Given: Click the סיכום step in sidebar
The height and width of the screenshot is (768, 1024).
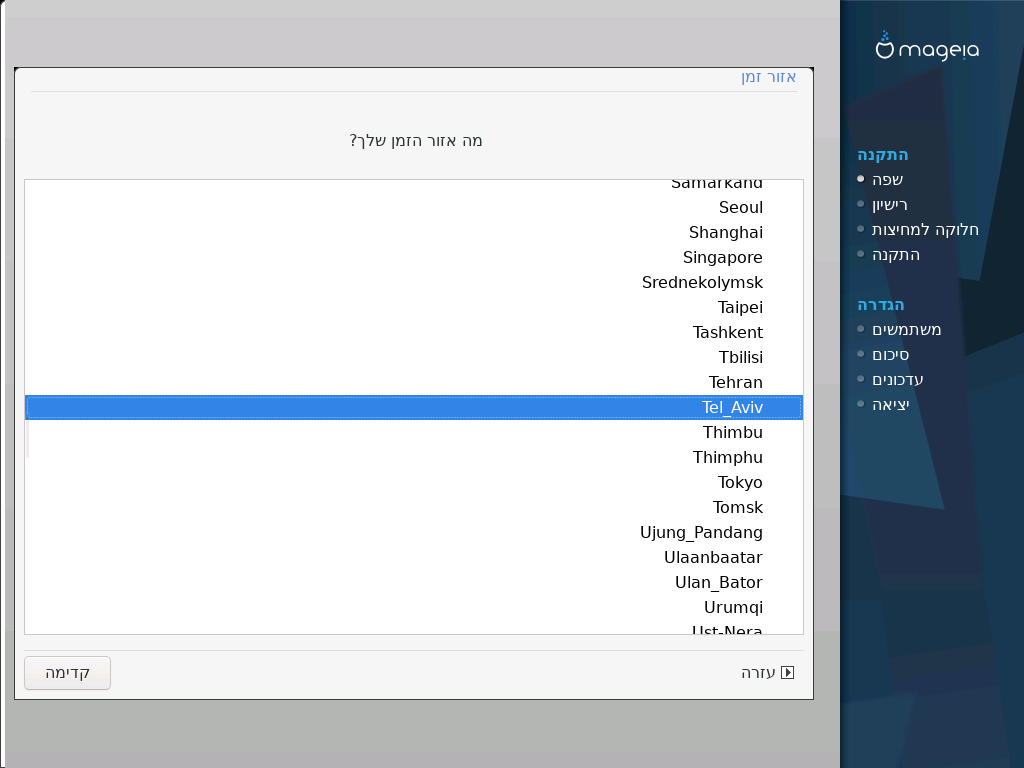Looking at the screenshot, I should 890,355.
